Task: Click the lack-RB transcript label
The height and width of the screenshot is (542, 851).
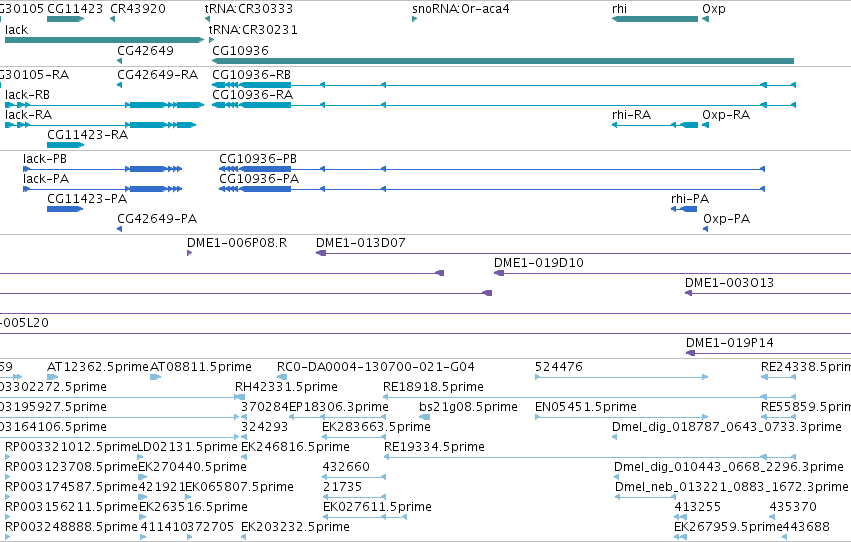Action: point(27,94)
